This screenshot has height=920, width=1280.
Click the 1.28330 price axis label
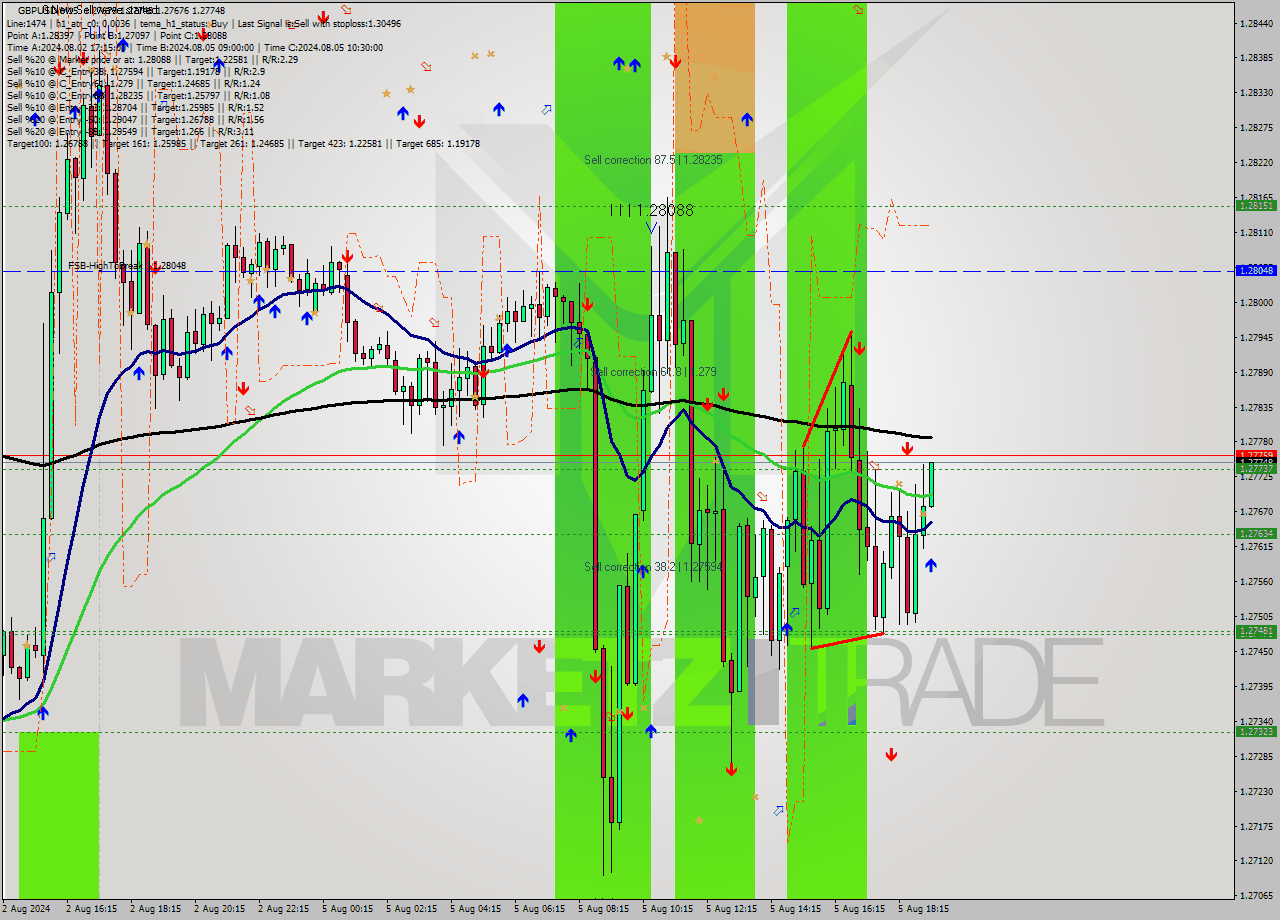(1256, 92)
